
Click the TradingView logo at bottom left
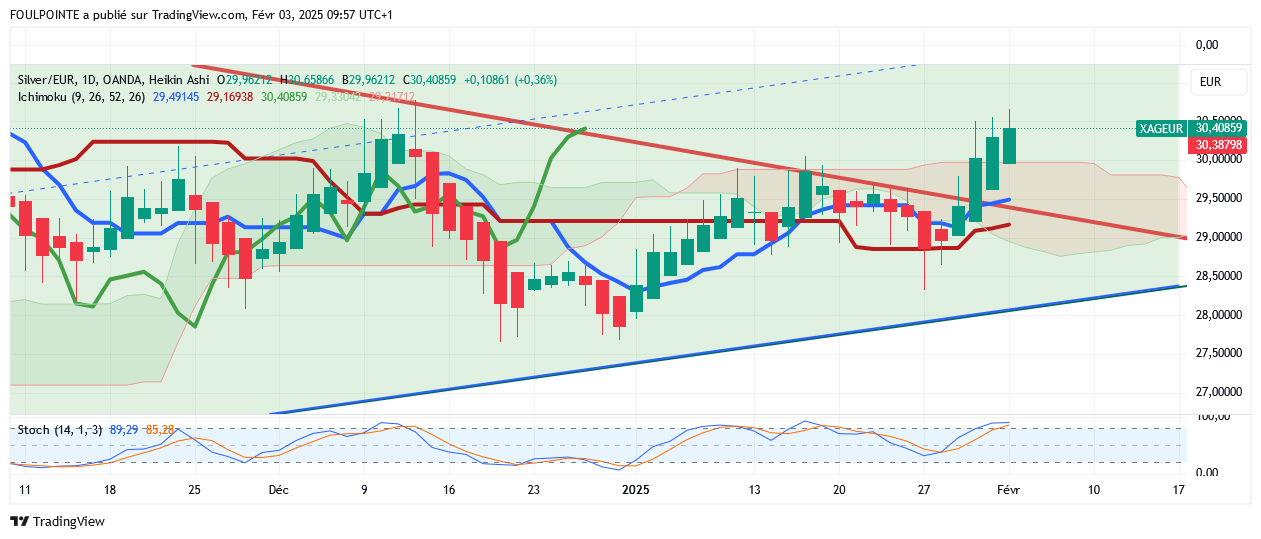(x=57, y=521)
